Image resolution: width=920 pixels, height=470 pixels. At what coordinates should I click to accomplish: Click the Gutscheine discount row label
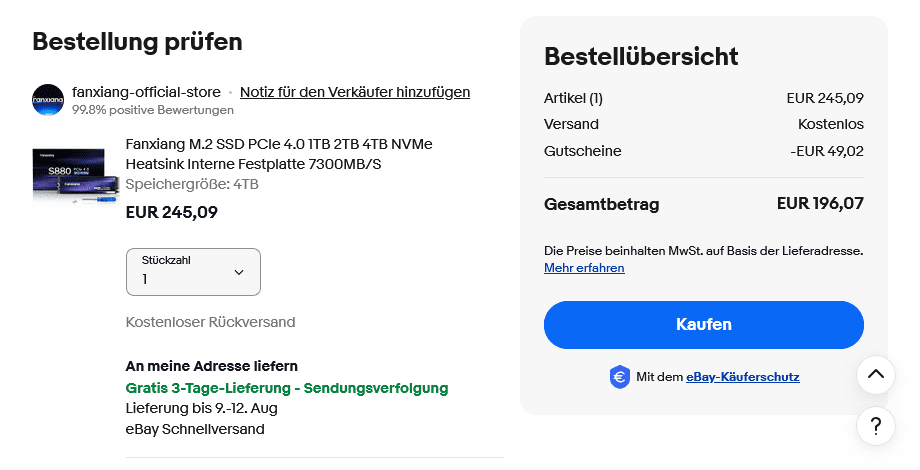(582, 151)
